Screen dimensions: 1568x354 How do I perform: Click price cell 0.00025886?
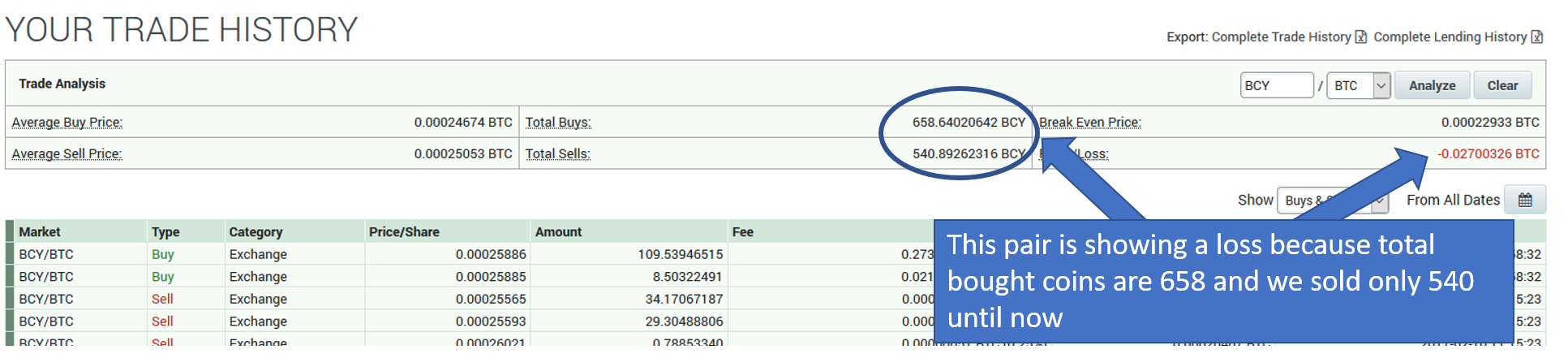coord(491,255)
